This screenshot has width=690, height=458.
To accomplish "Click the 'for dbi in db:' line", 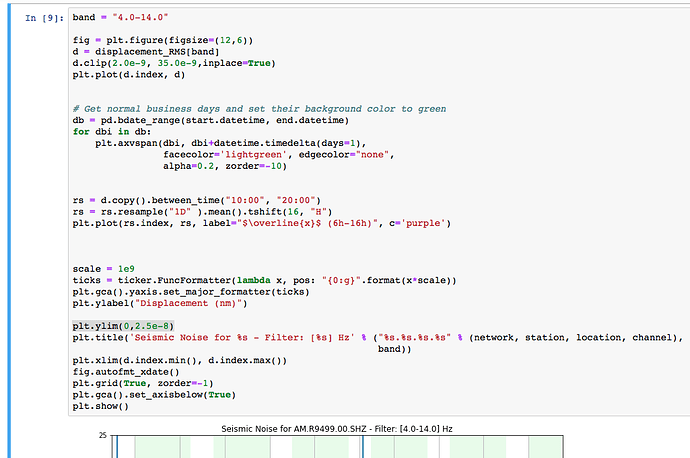I will [112, 132].
